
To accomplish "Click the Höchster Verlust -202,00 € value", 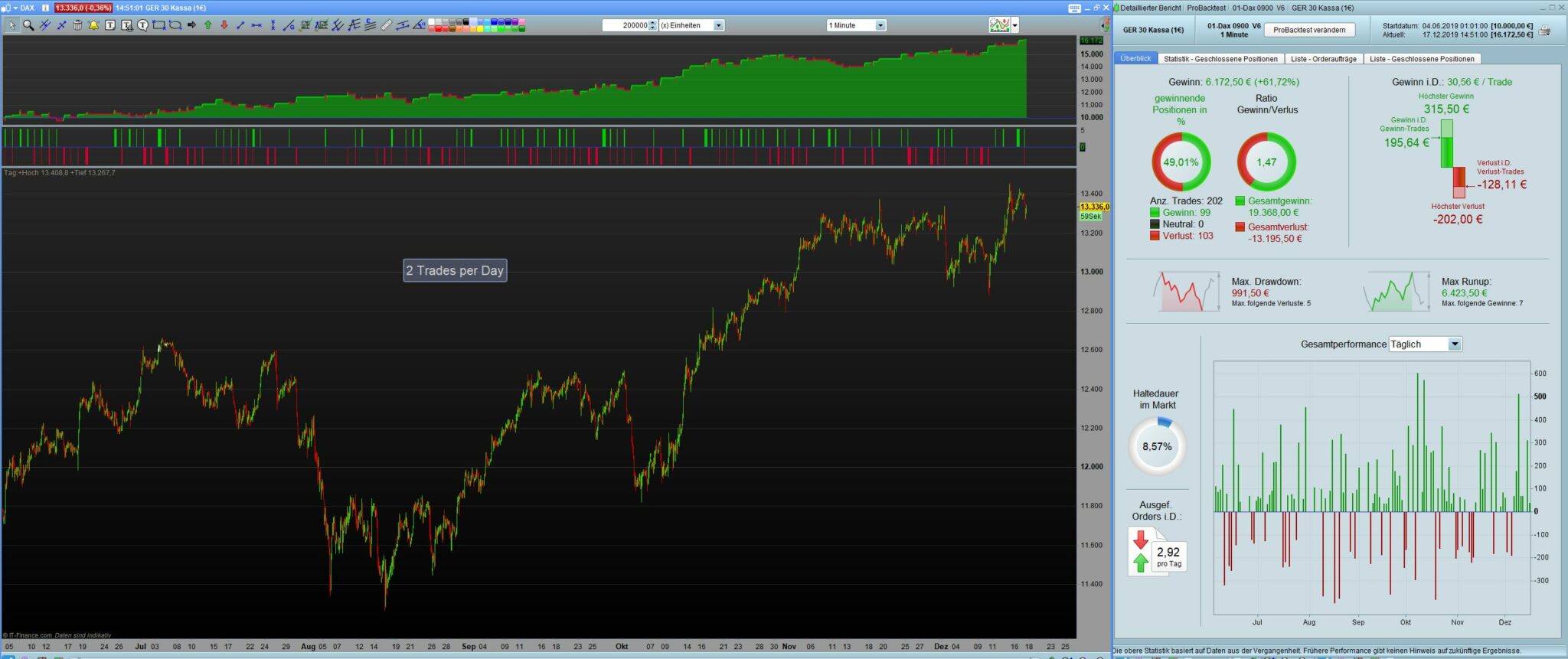I will tap(1458, 219).
